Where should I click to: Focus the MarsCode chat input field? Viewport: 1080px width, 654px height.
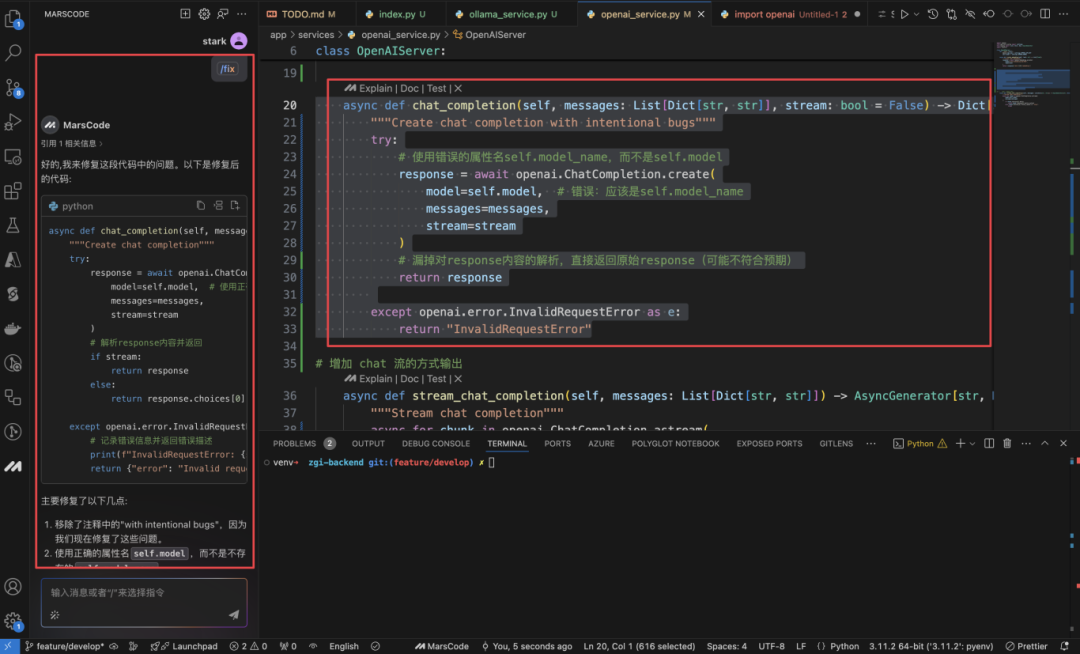144,592
